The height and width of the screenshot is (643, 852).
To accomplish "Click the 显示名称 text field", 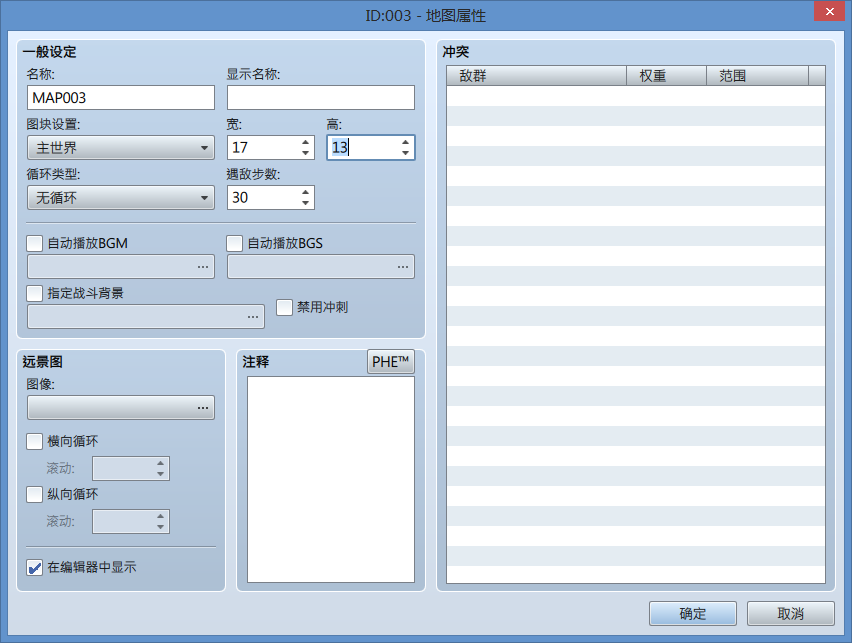I will tap(321, 98).
